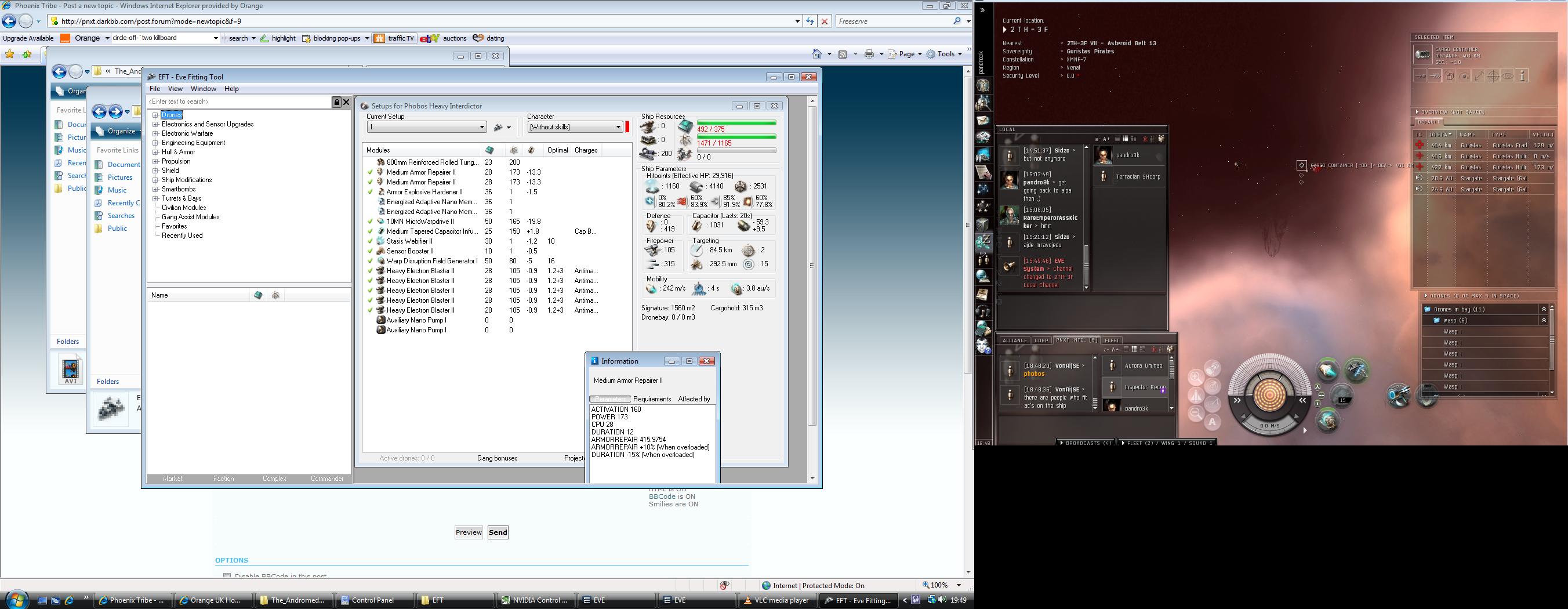Open the Windows Start orb
Viewport: 1568px width, 609px height.
coord(16,600)
